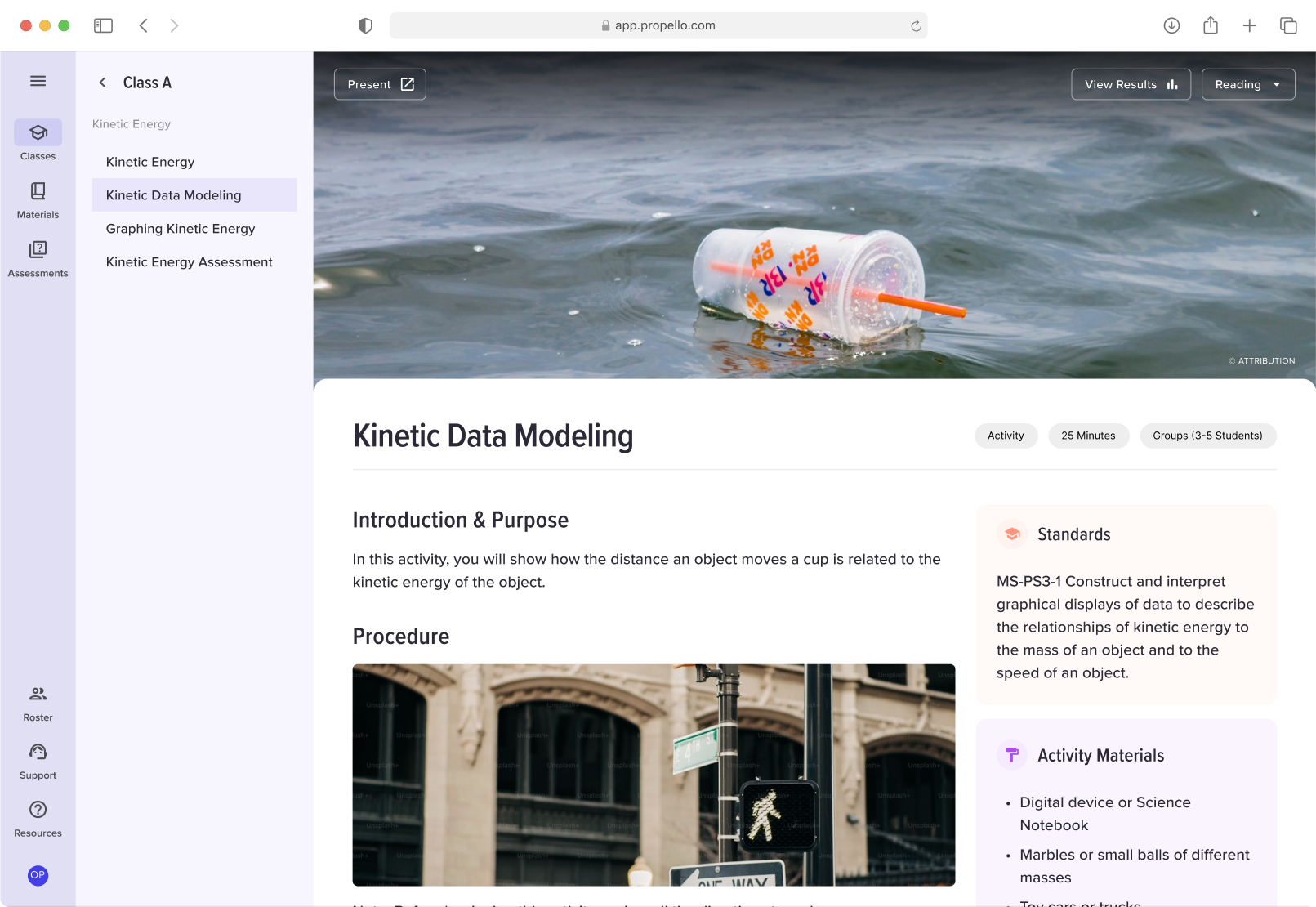Click the Groups (3-5 Students) tag

point(1207,436)
